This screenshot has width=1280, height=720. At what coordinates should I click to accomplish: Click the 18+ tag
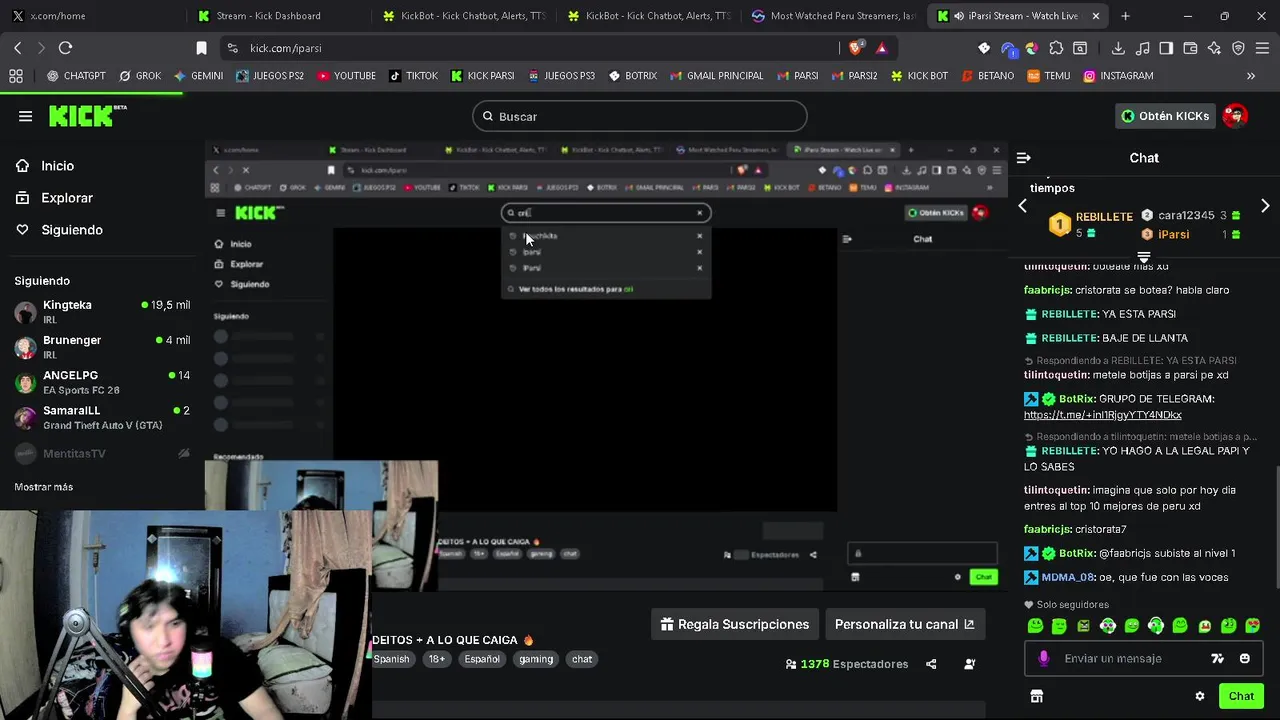pos(436,659)
